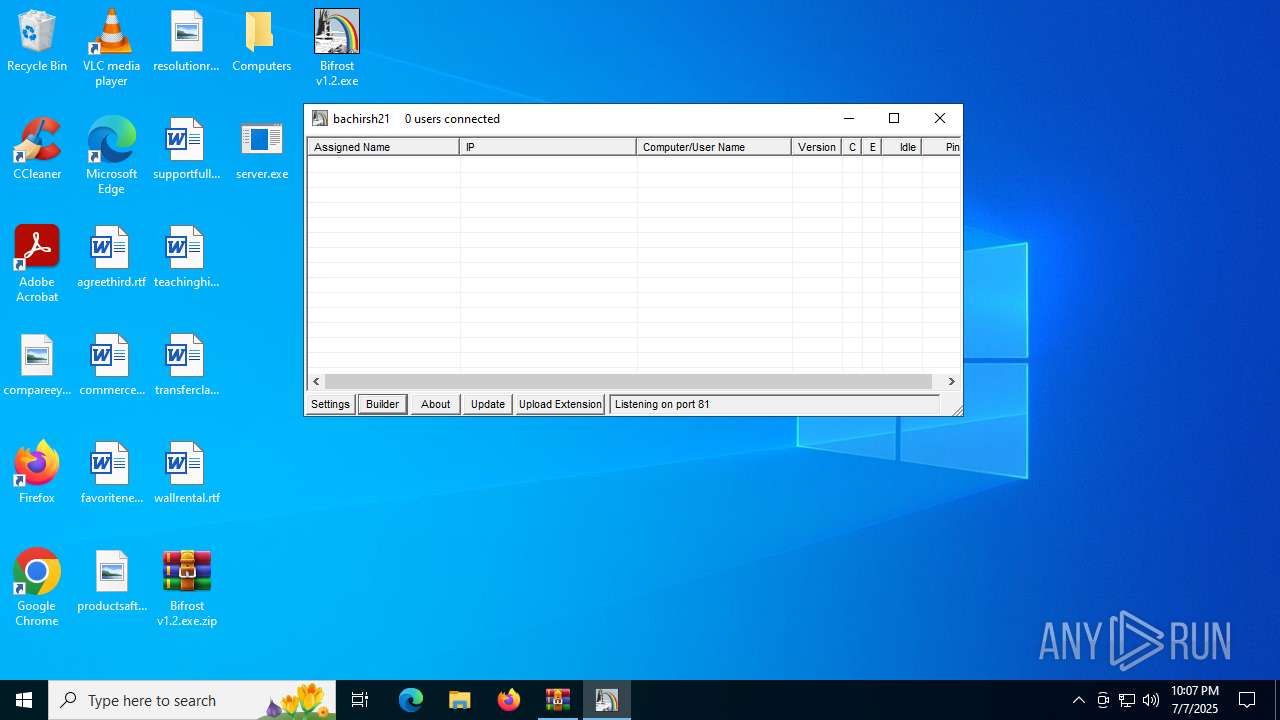Select compareey... image file icon
1280x720 pixels.
click(37, 366)
